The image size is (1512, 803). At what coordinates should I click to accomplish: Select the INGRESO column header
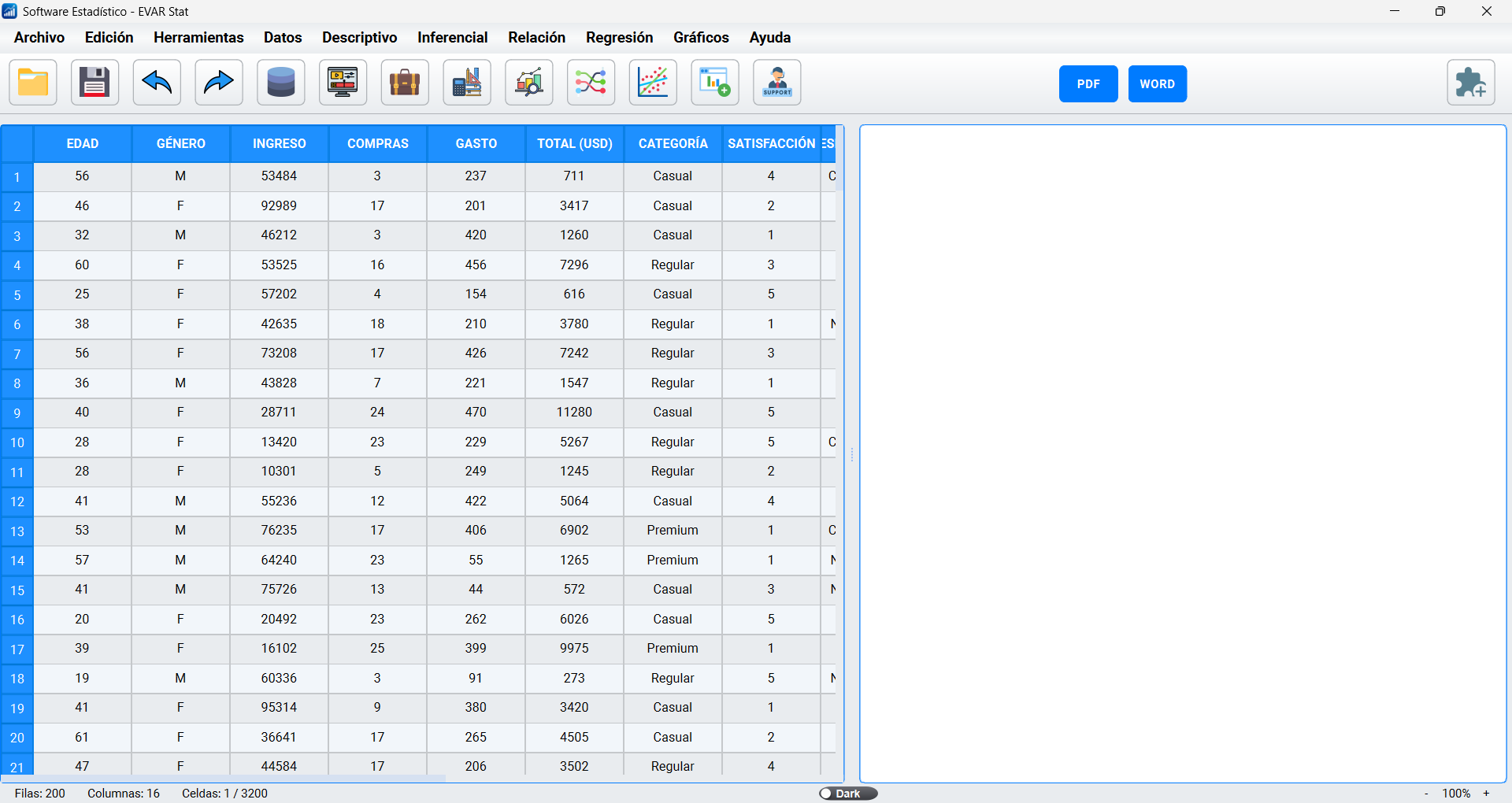[x=279, y=144]
